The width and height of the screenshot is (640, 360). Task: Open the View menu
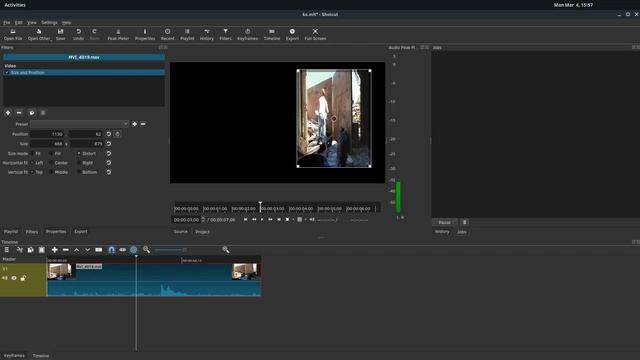tap(32, 22)
